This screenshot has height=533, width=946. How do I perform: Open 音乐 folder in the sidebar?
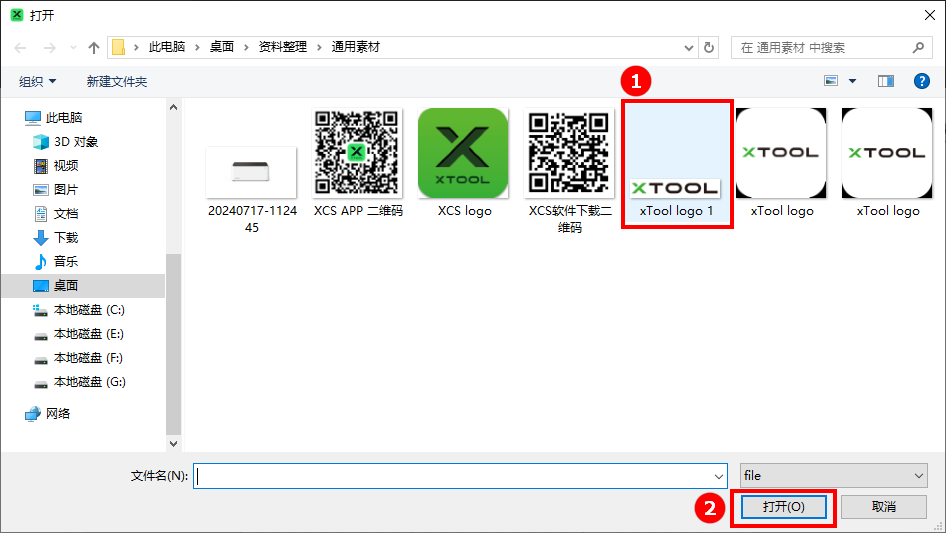[56, 262]
